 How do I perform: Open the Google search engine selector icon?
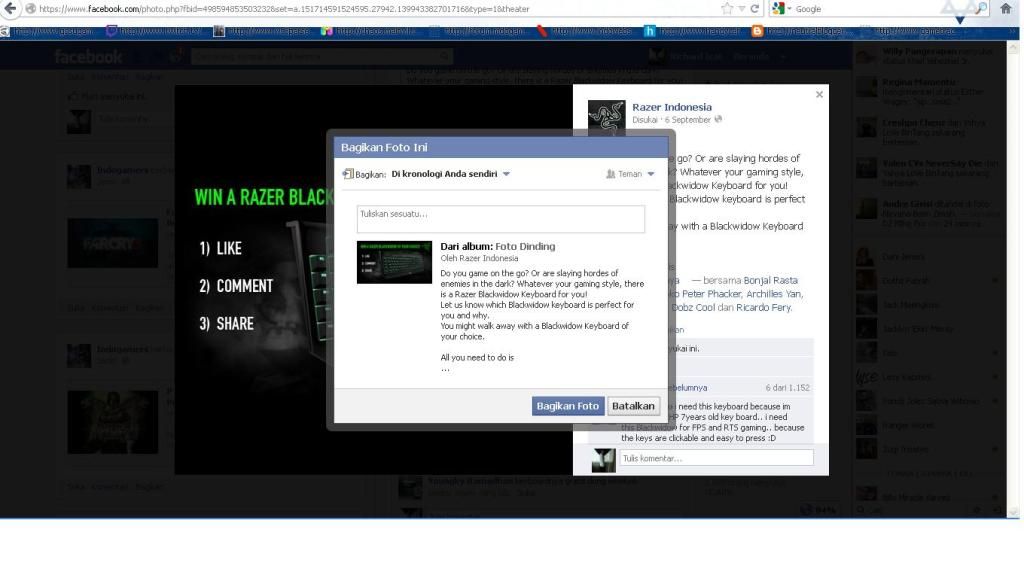tap(778, 8)
